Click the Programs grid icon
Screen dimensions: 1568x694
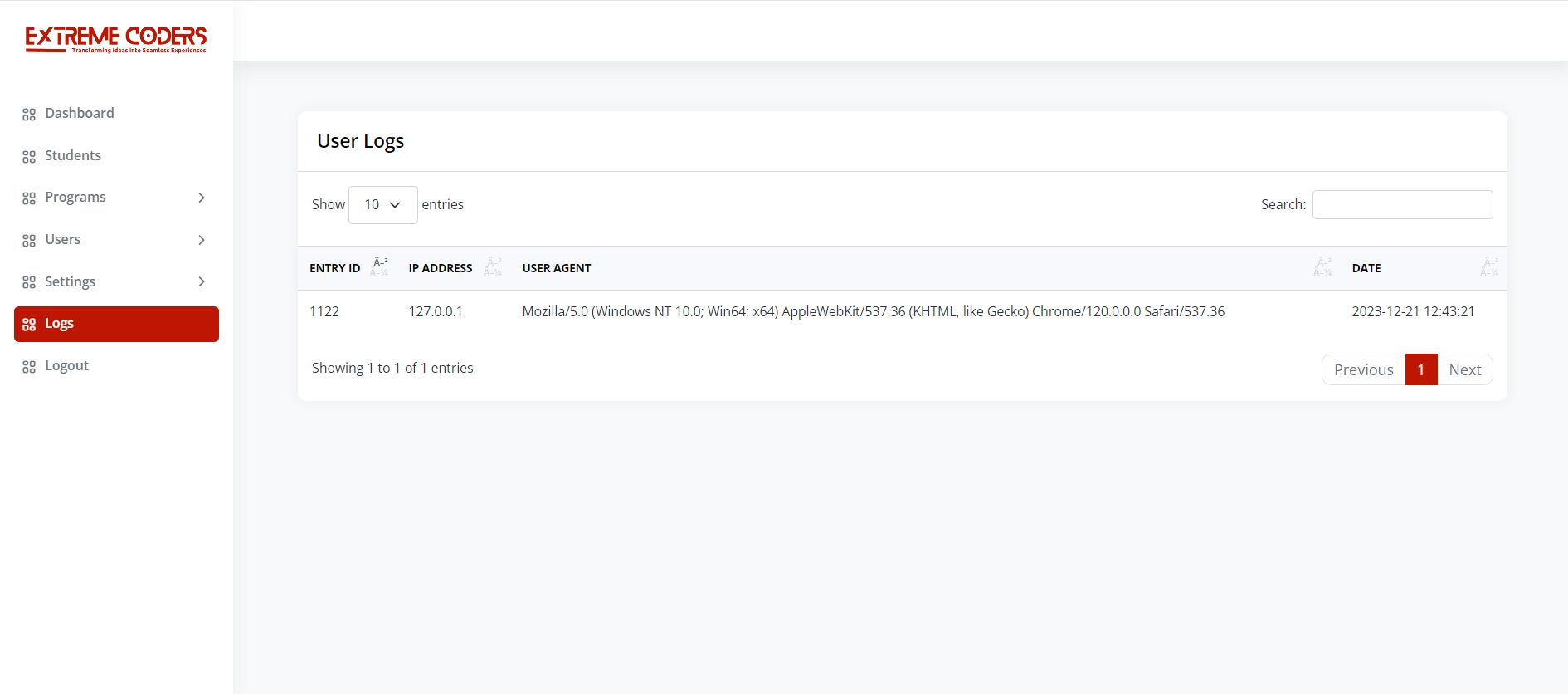pos(29,198)
